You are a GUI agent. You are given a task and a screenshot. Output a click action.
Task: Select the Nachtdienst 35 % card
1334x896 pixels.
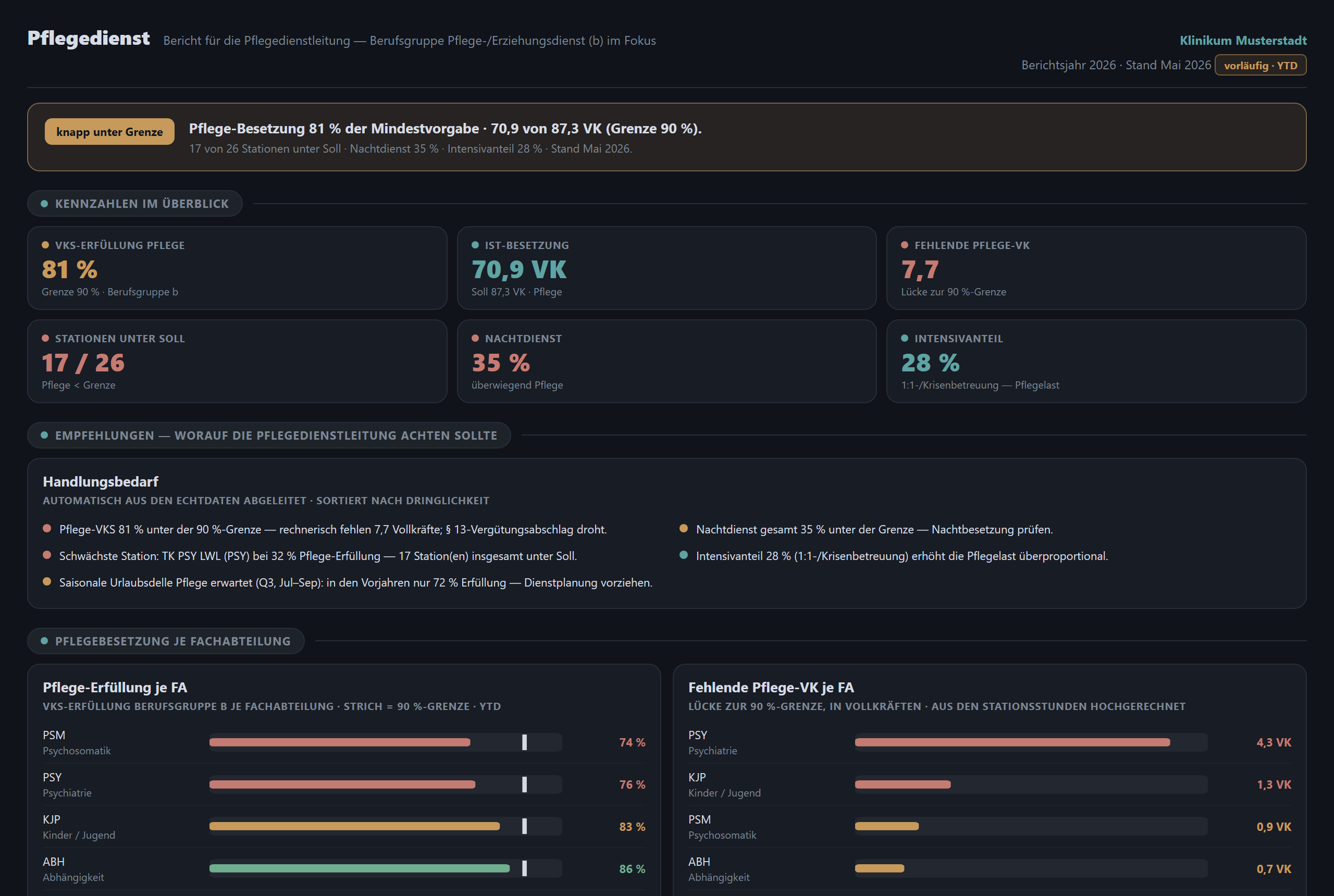tap(666, 361)
